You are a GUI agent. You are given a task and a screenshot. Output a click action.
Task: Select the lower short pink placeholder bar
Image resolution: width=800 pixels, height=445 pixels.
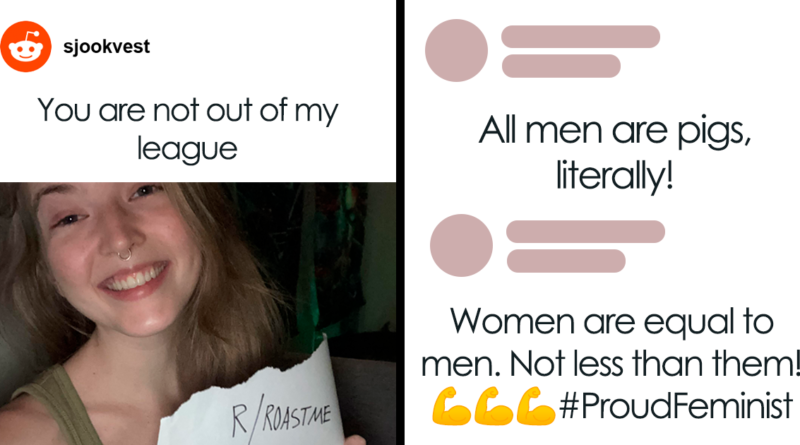point(566,261)
